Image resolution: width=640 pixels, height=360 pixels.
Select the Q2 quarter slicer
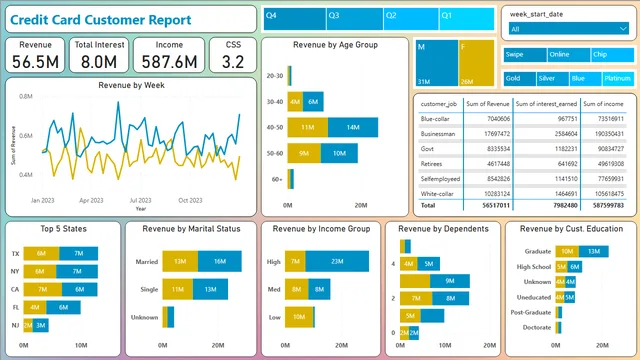(411, 19)
